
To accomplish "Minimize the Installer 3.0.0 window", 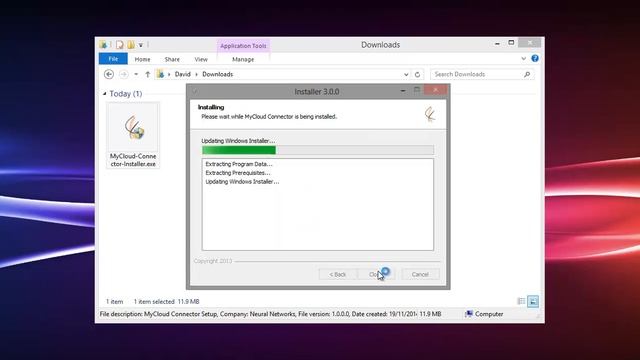I will [403, 91].
